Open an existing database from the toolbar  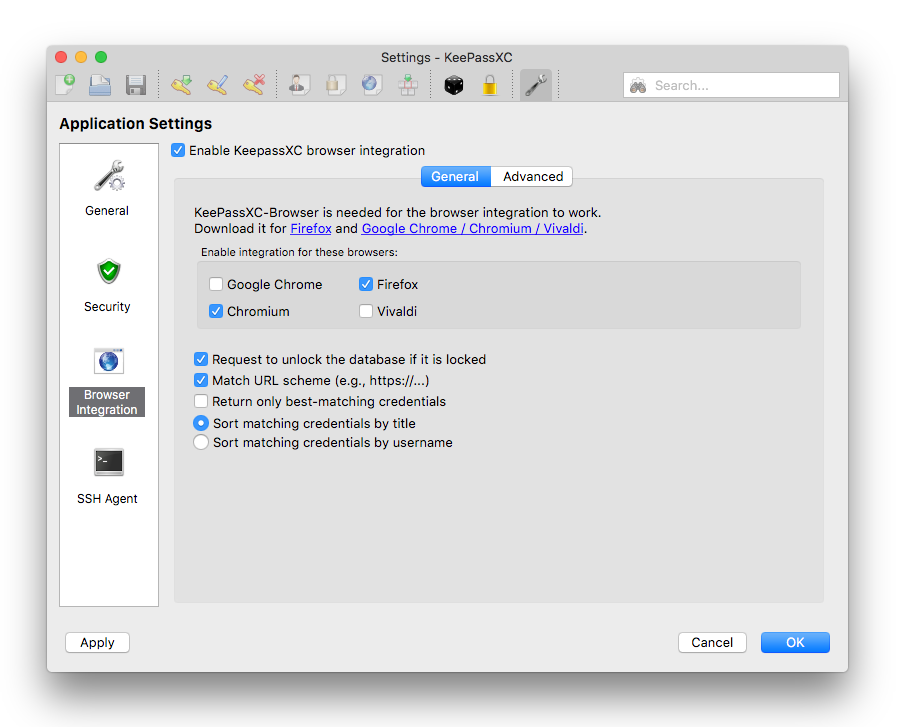pyautogui.click(x=100, y=85)
